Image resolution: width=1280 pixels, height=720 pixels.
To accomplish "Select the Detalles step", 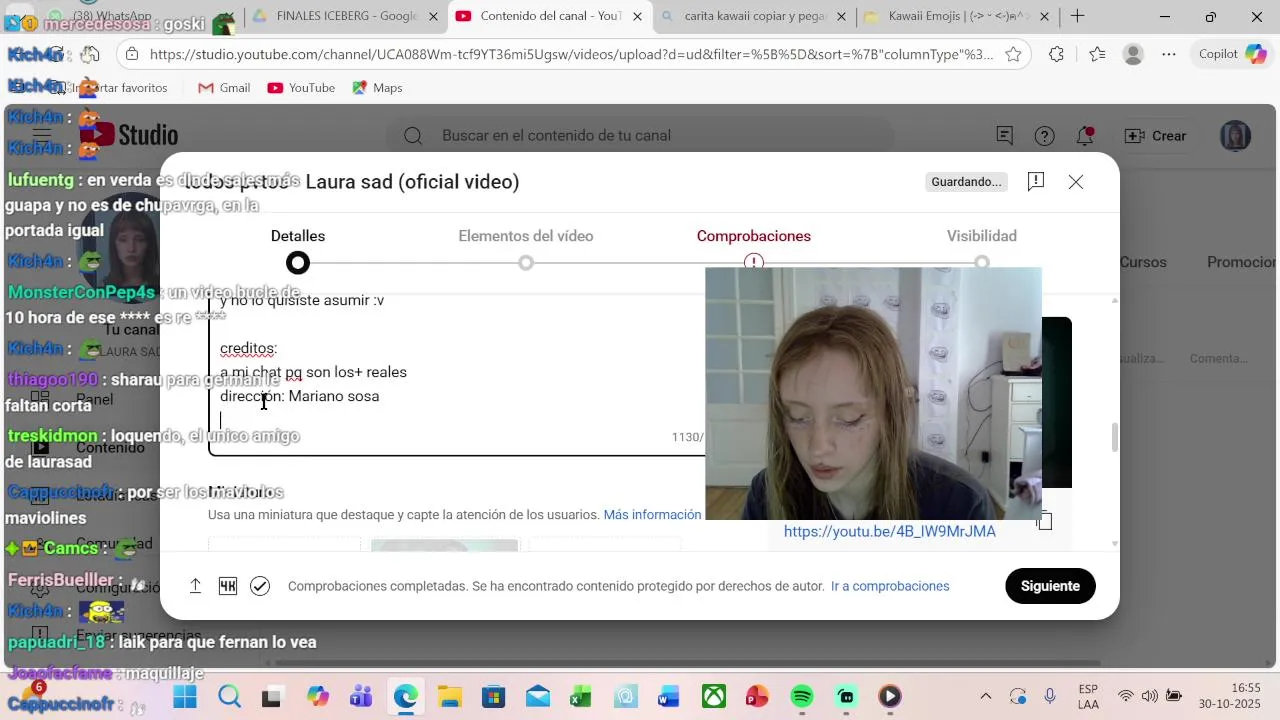I will (x=298, y=236).
